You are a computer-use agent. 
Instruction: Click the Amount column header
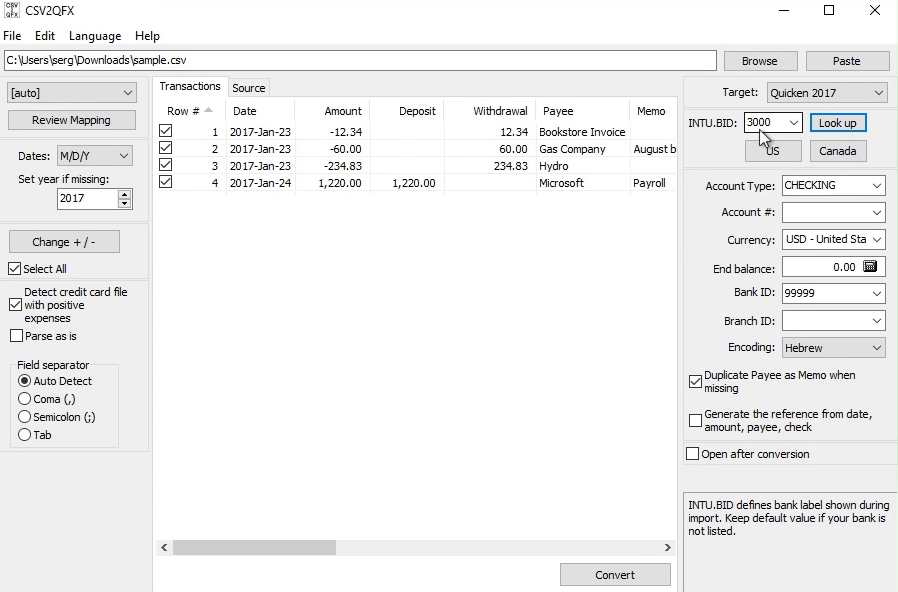point(332,111)
